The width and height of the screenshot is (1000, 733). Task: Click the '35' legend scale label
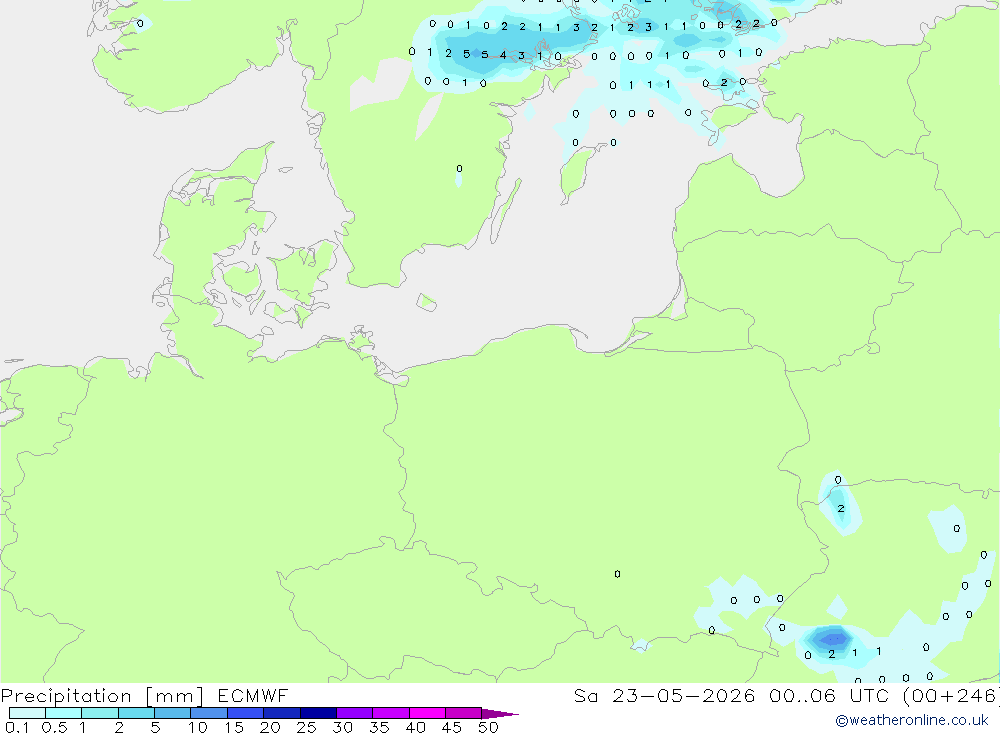(379, 727)
